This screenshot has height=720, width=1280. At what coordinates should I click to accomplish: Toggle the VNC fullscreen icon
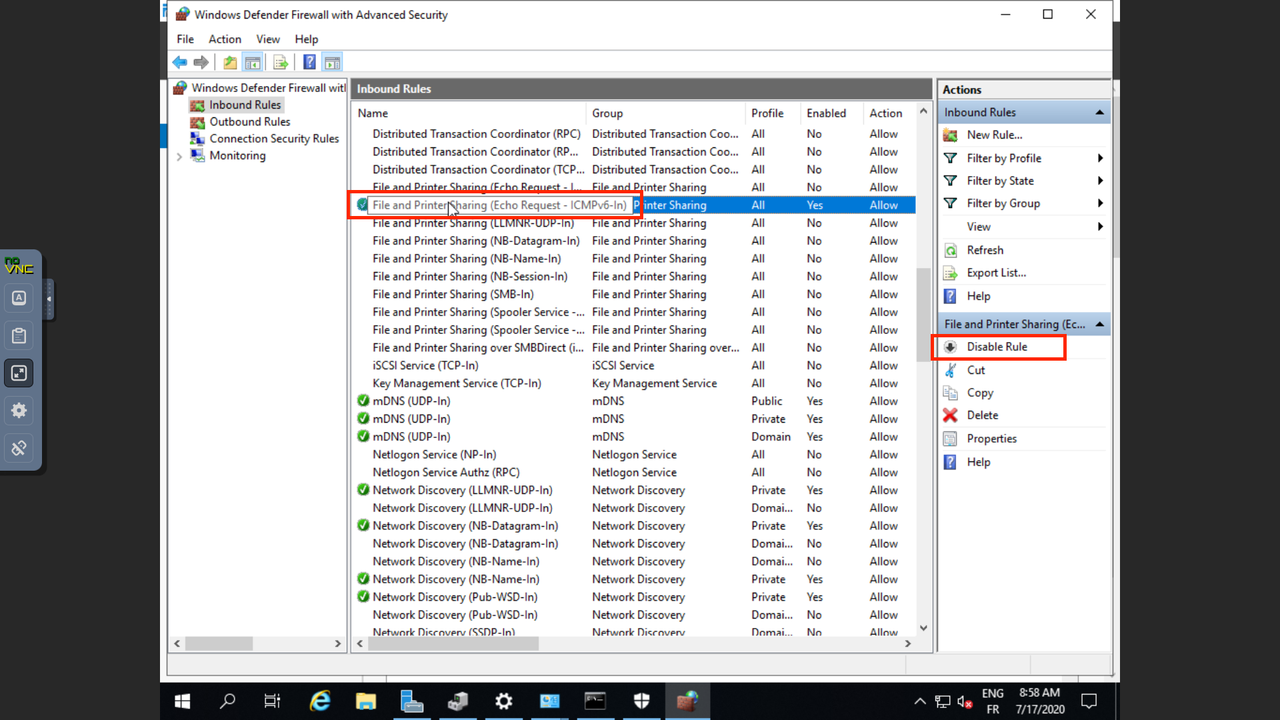(19, 373)
